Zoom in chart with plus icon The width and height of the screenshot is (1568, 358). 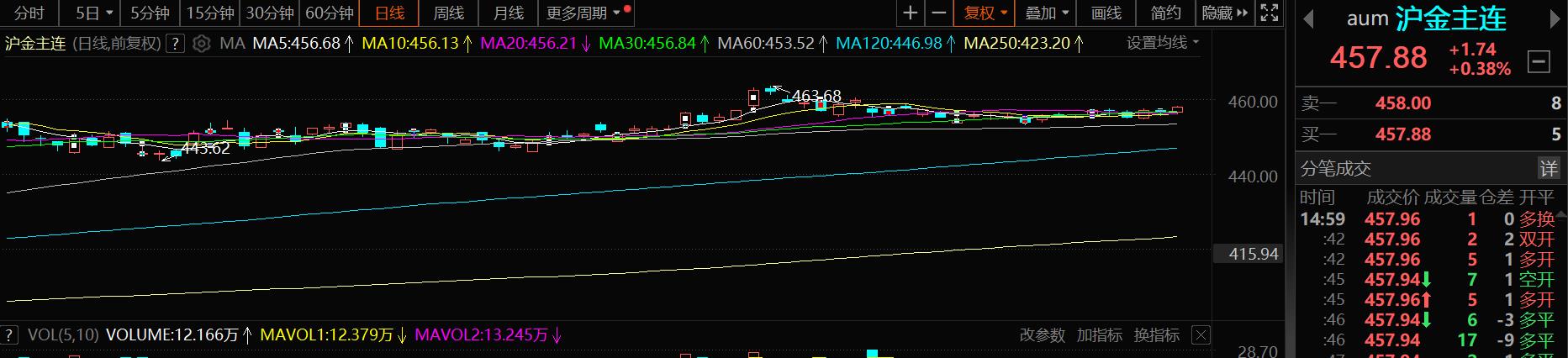(910, 13)
